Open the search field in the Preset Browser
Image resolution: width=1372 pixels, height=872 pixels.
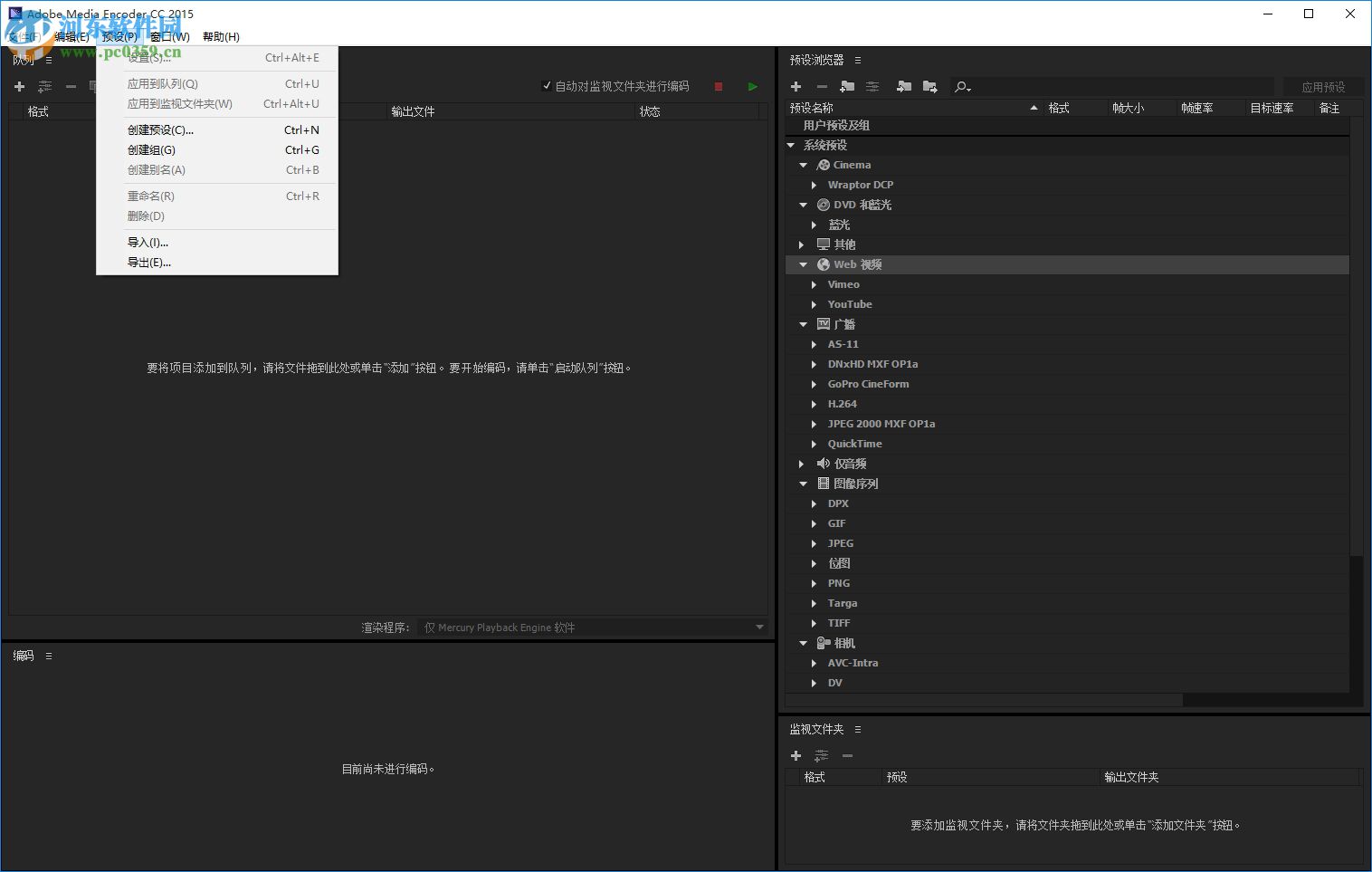(x=962, y=86)
